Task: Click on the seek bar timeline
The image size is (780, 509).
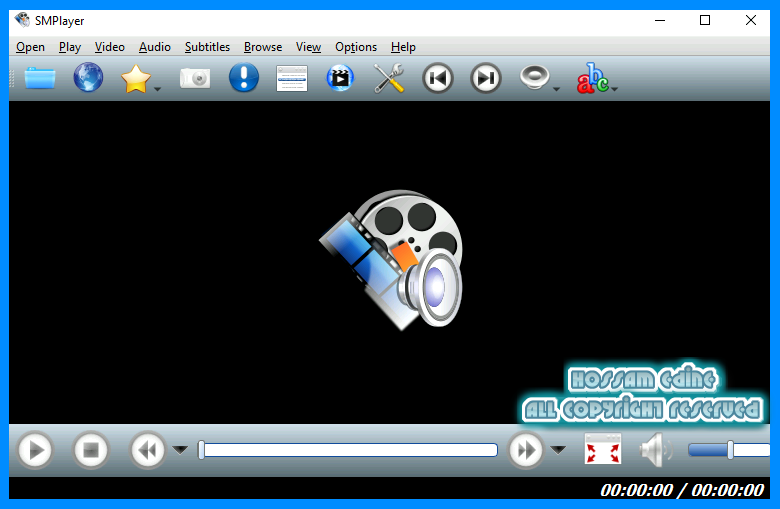Action: click(348, 450)
